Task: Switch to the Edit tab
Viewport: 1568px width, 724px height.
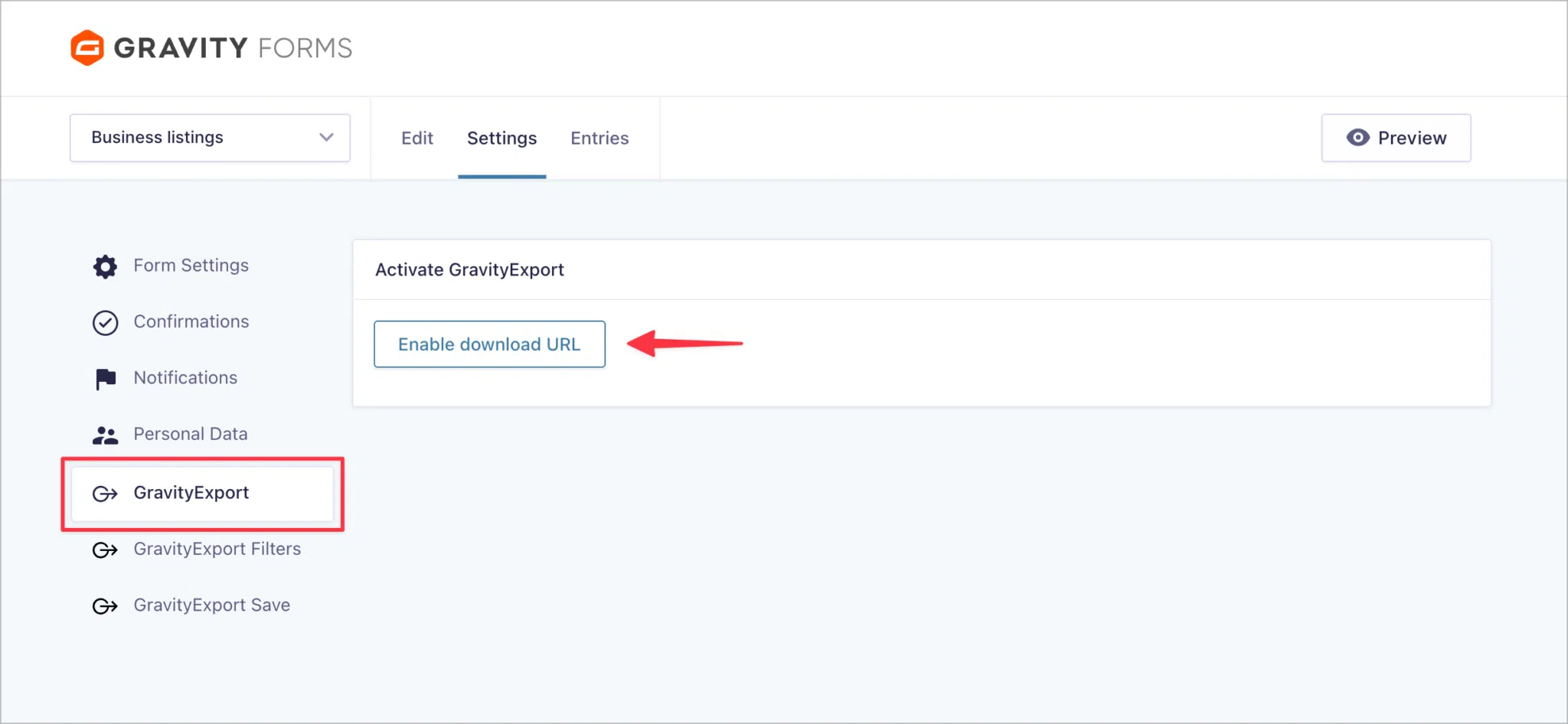Action: (x=417, y=139)
